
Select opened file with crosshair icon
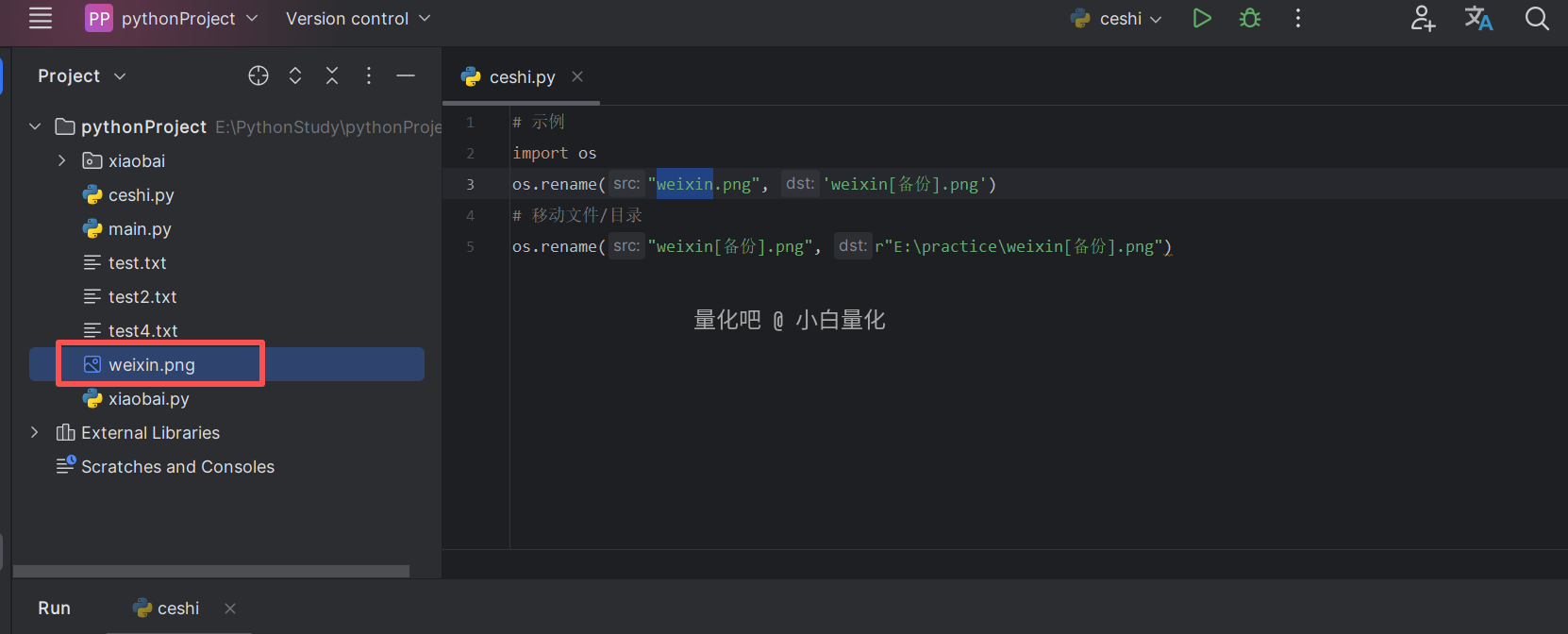coord(259,75)
